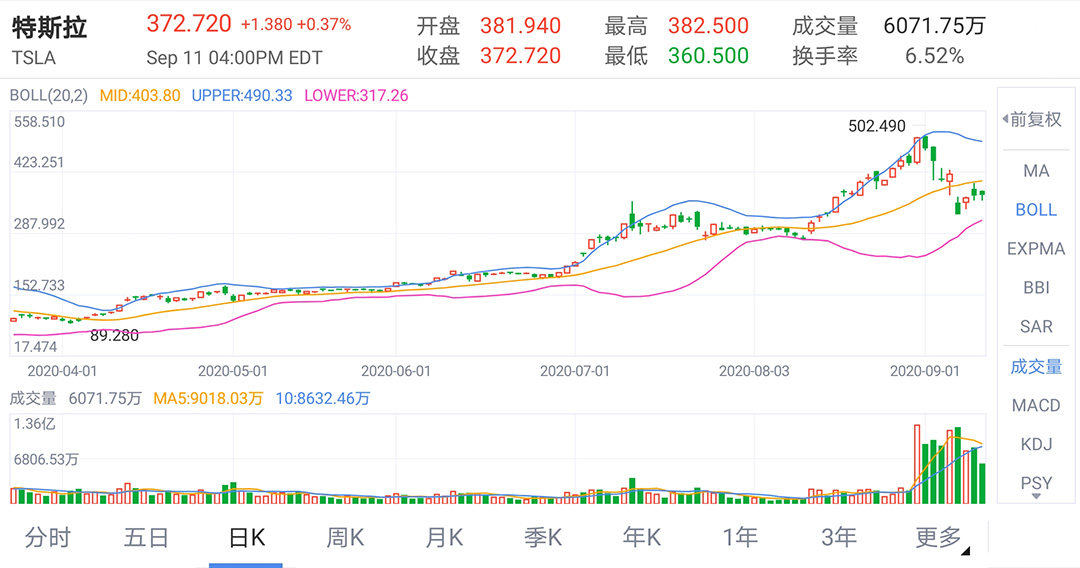The height and width of the screenshot is (568, 1080).
Task: Select the 五日 five-day tab
Action: click(147, 538)
